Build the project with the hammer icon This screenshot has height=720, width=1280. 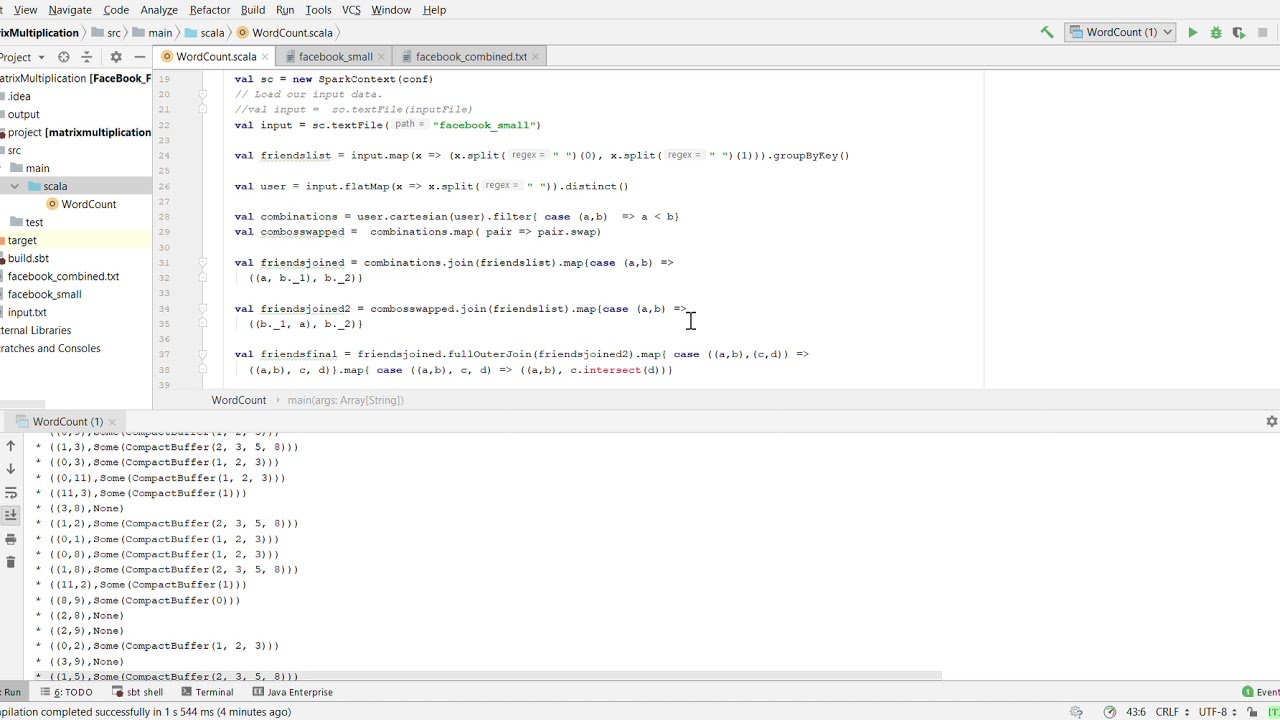coord(1047,32)
